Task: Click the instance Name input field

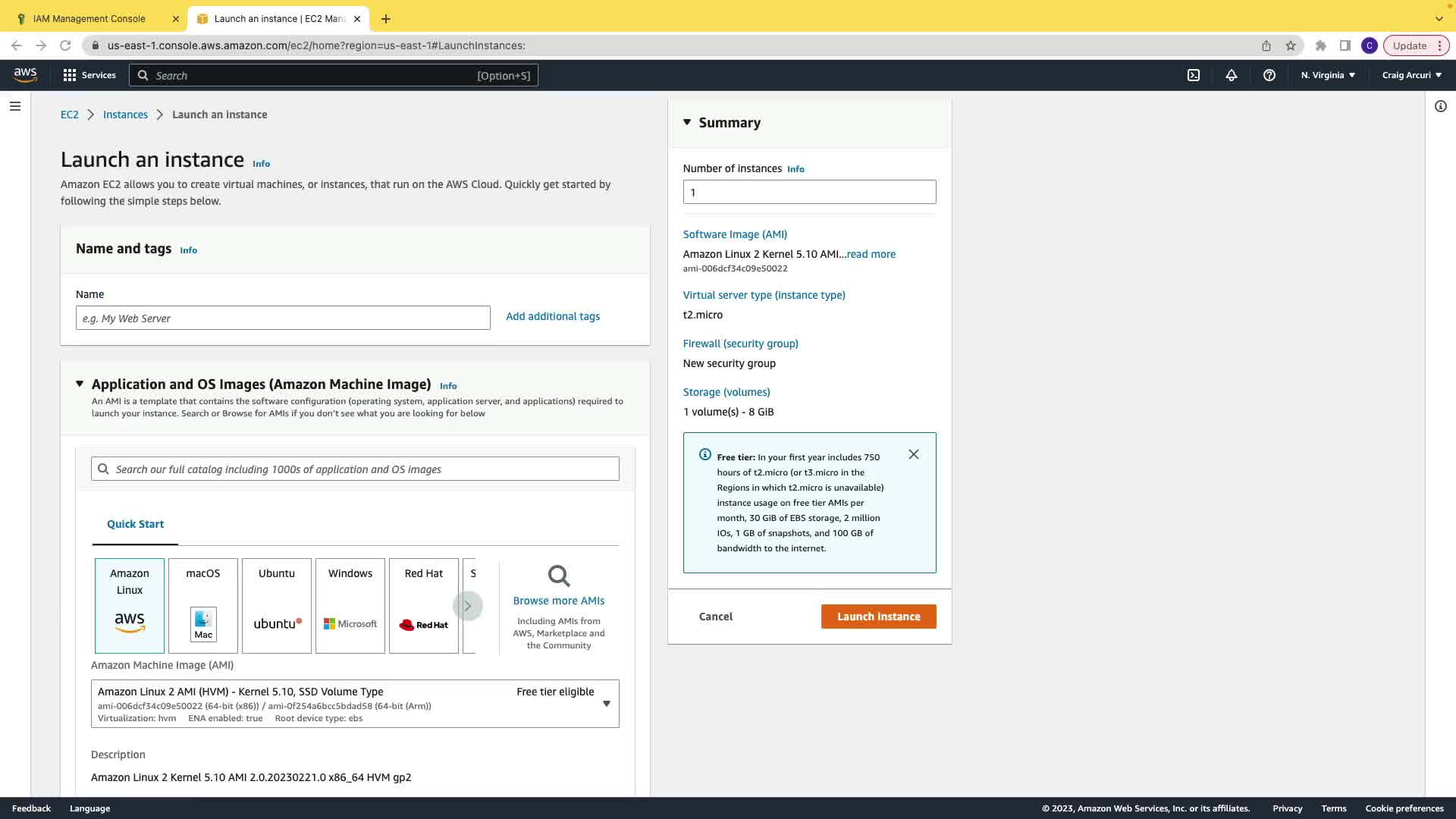Action: click(283, 318)
